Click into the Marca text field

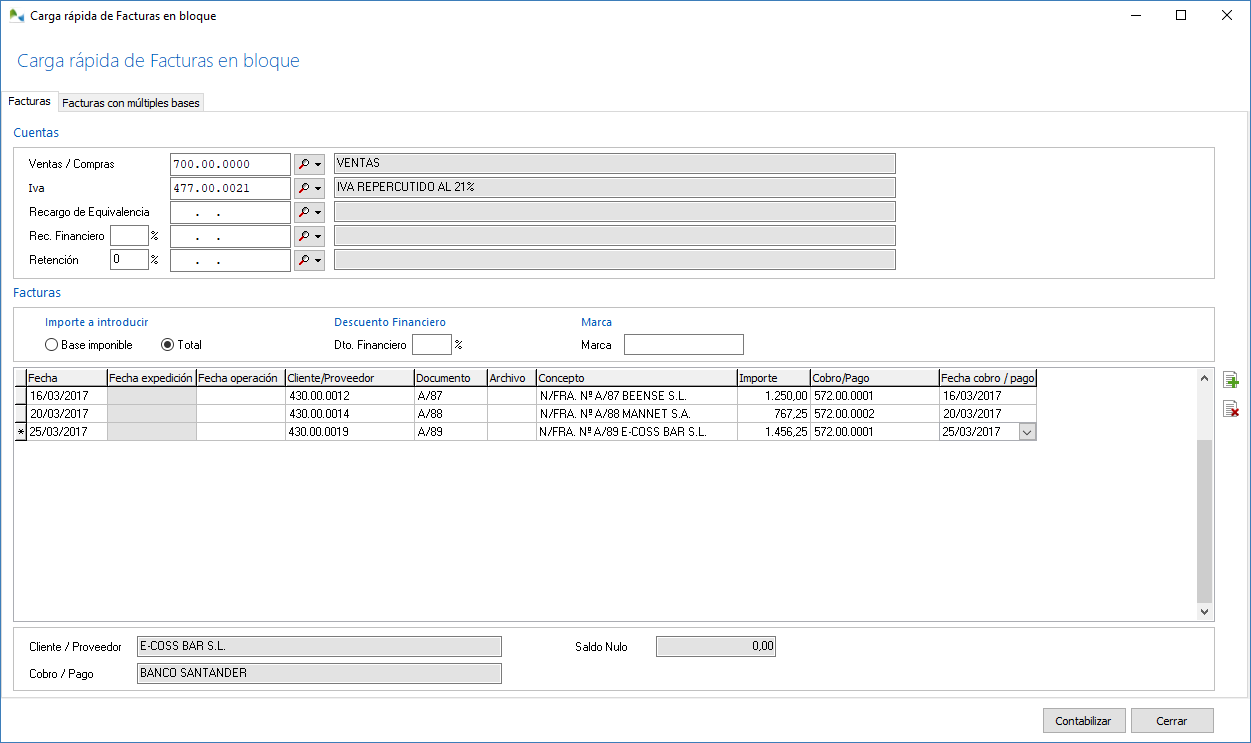click(x=683, y=345)
